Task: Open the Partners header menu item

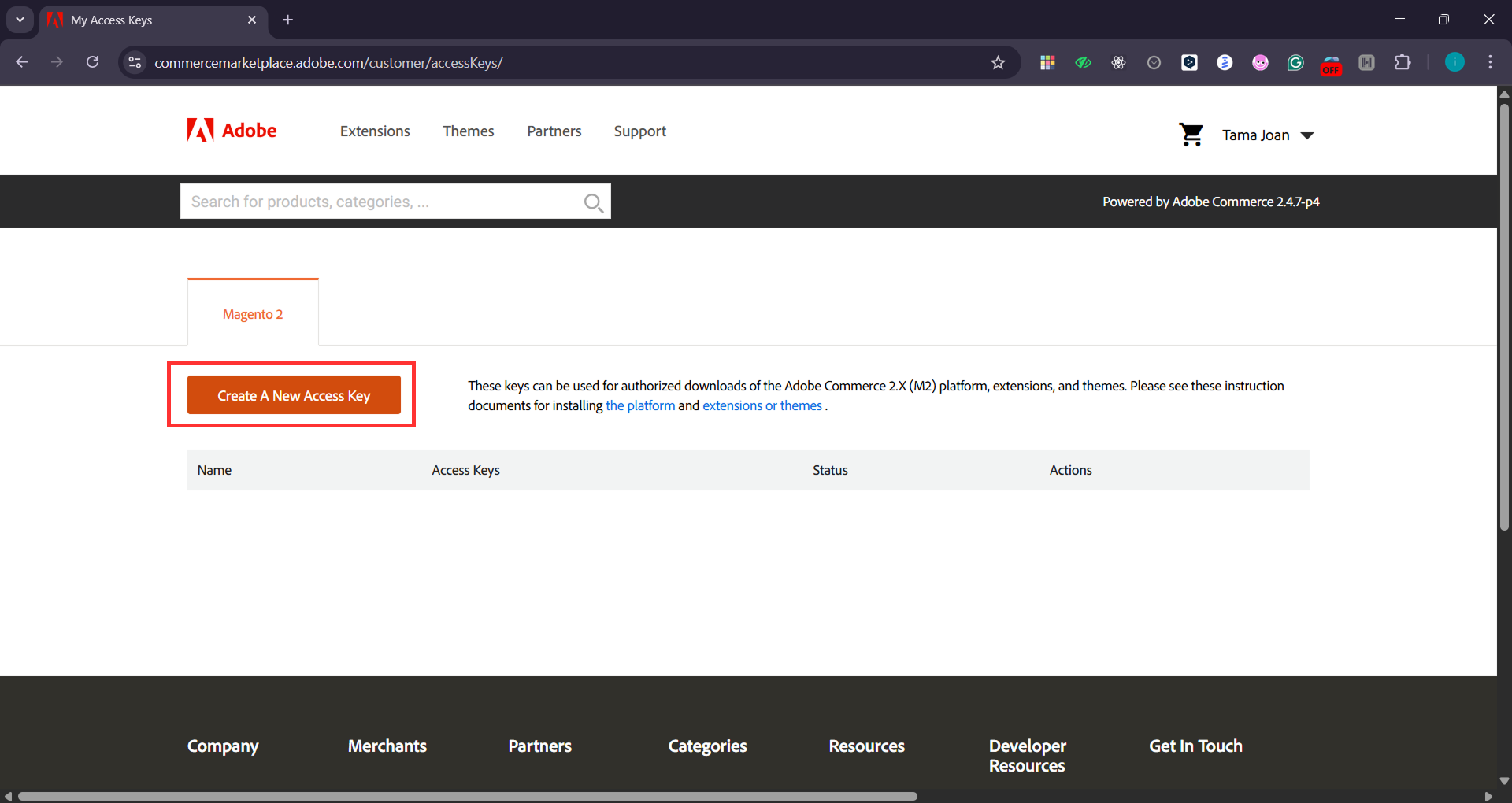Action: [554, 131]
